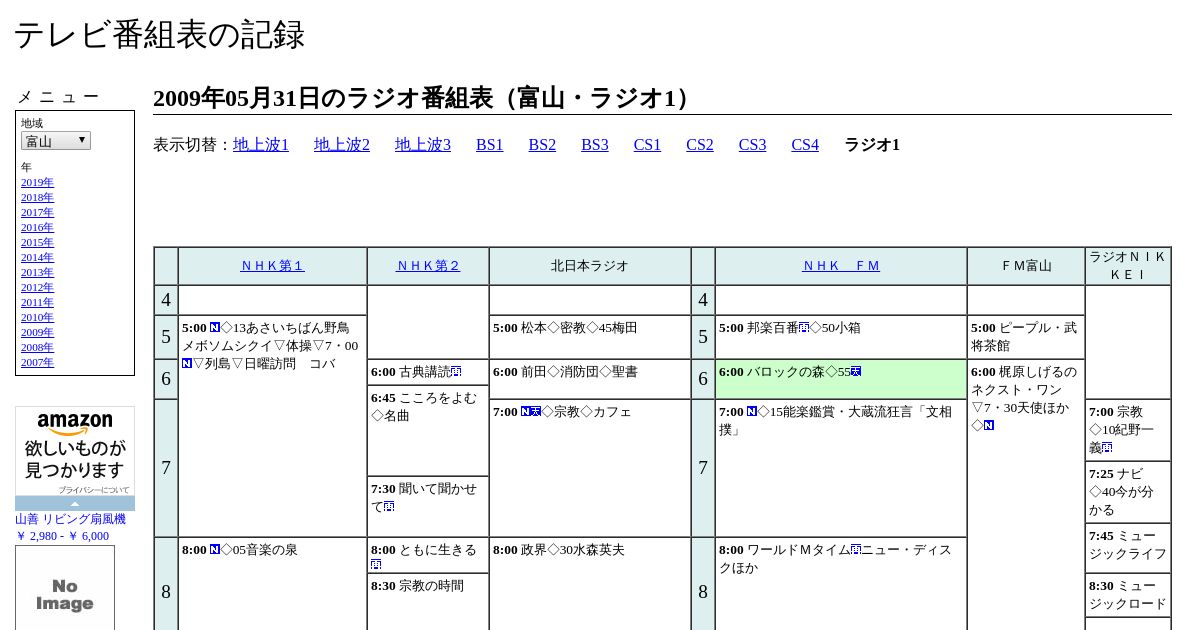Click the N icon before 13あさいちばん野鳥
The image size is (1200, 630).
click(214, 327)
